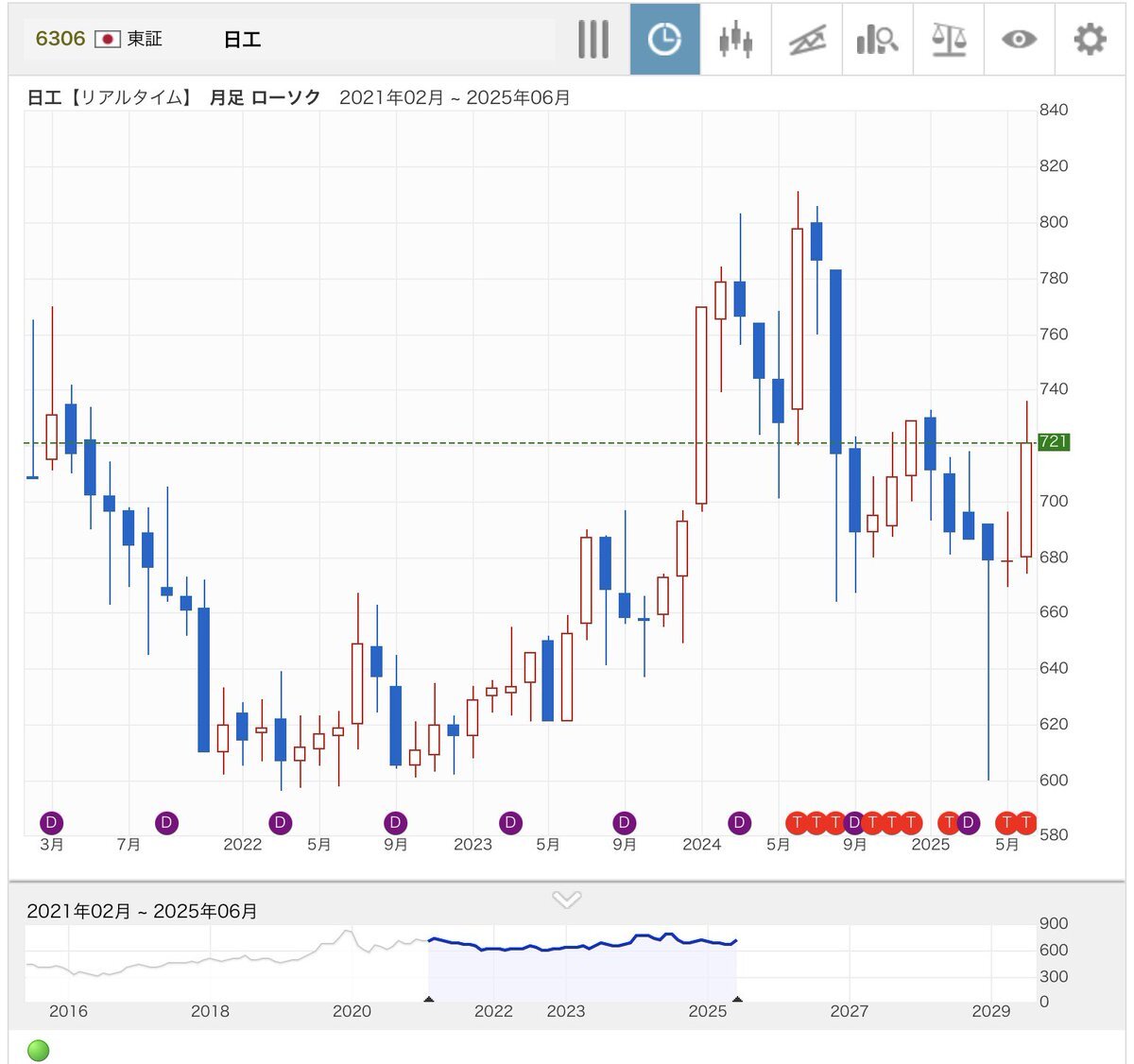Click the red T marker directly above 2025 label
This screenshot has height=1064, width=1134.
949,822
